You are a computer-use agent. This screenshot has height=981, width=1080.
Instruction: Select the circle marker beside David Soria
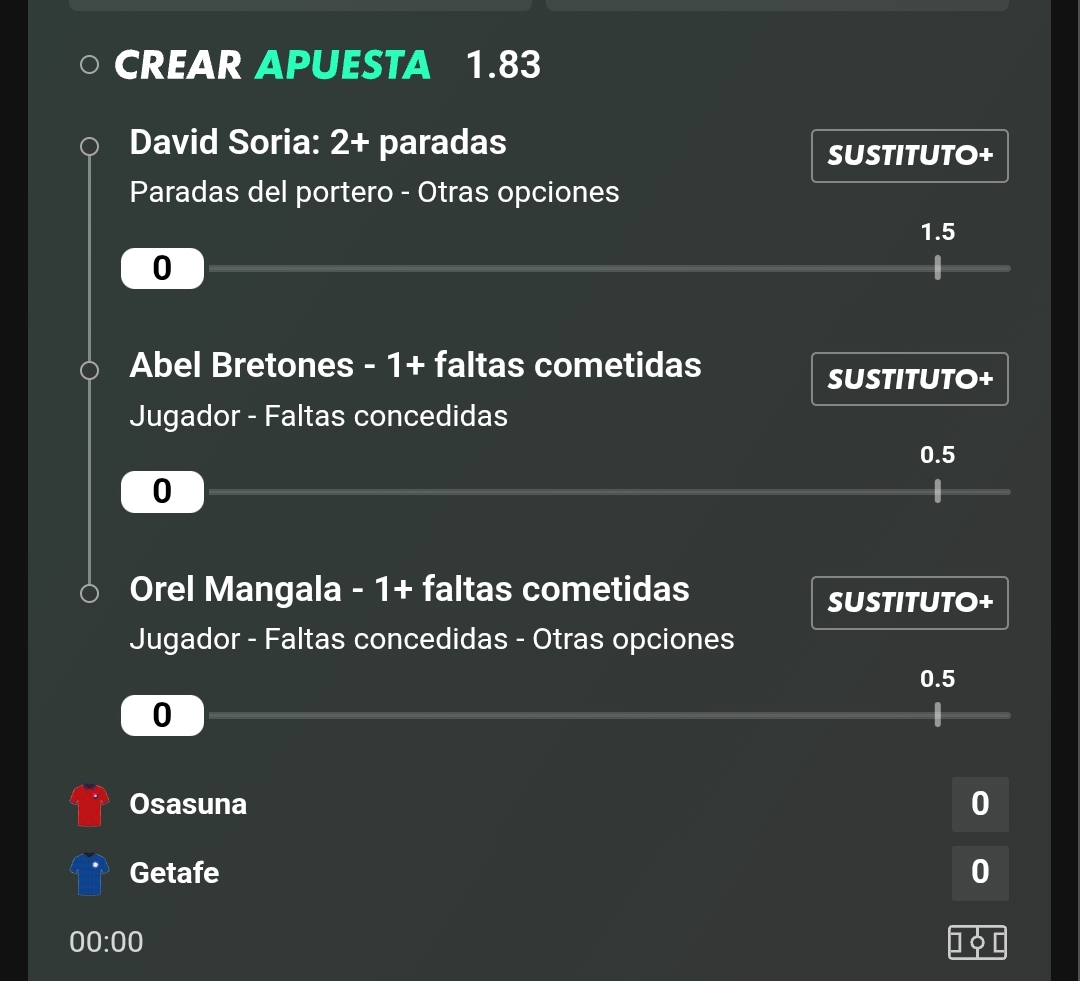click(x=90, y=147)
